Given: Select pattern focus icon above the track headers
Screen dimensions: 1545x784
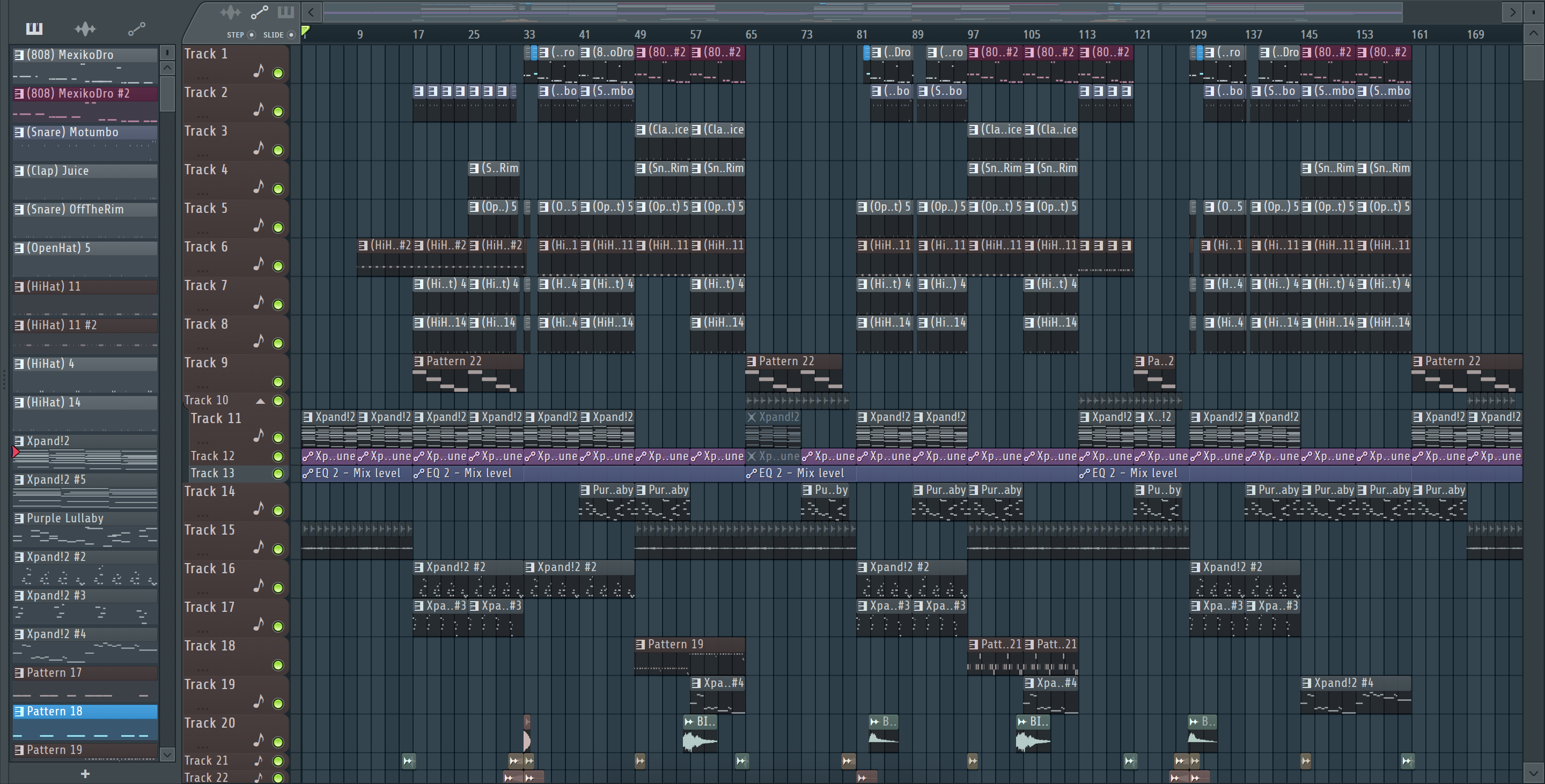Looking at the screenshot, I should (x=285, y=12).
